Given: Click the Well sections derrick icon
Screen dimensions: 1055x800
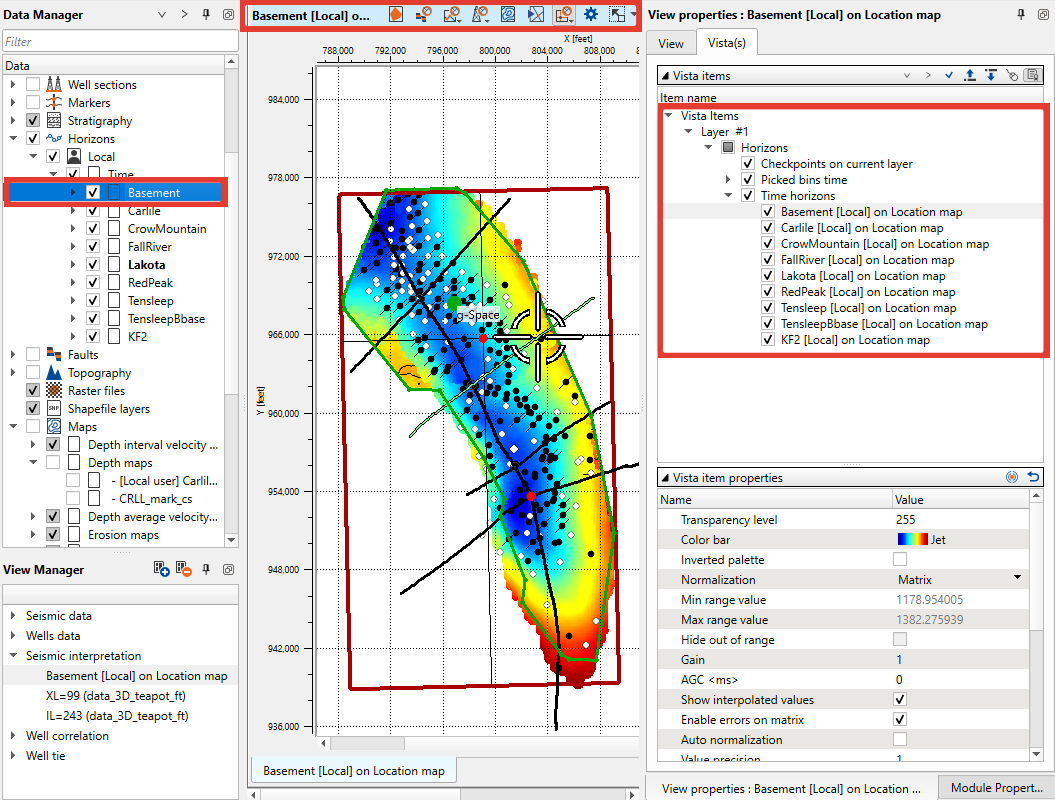Looking at the screenshot, I should (x=54, y=85).
